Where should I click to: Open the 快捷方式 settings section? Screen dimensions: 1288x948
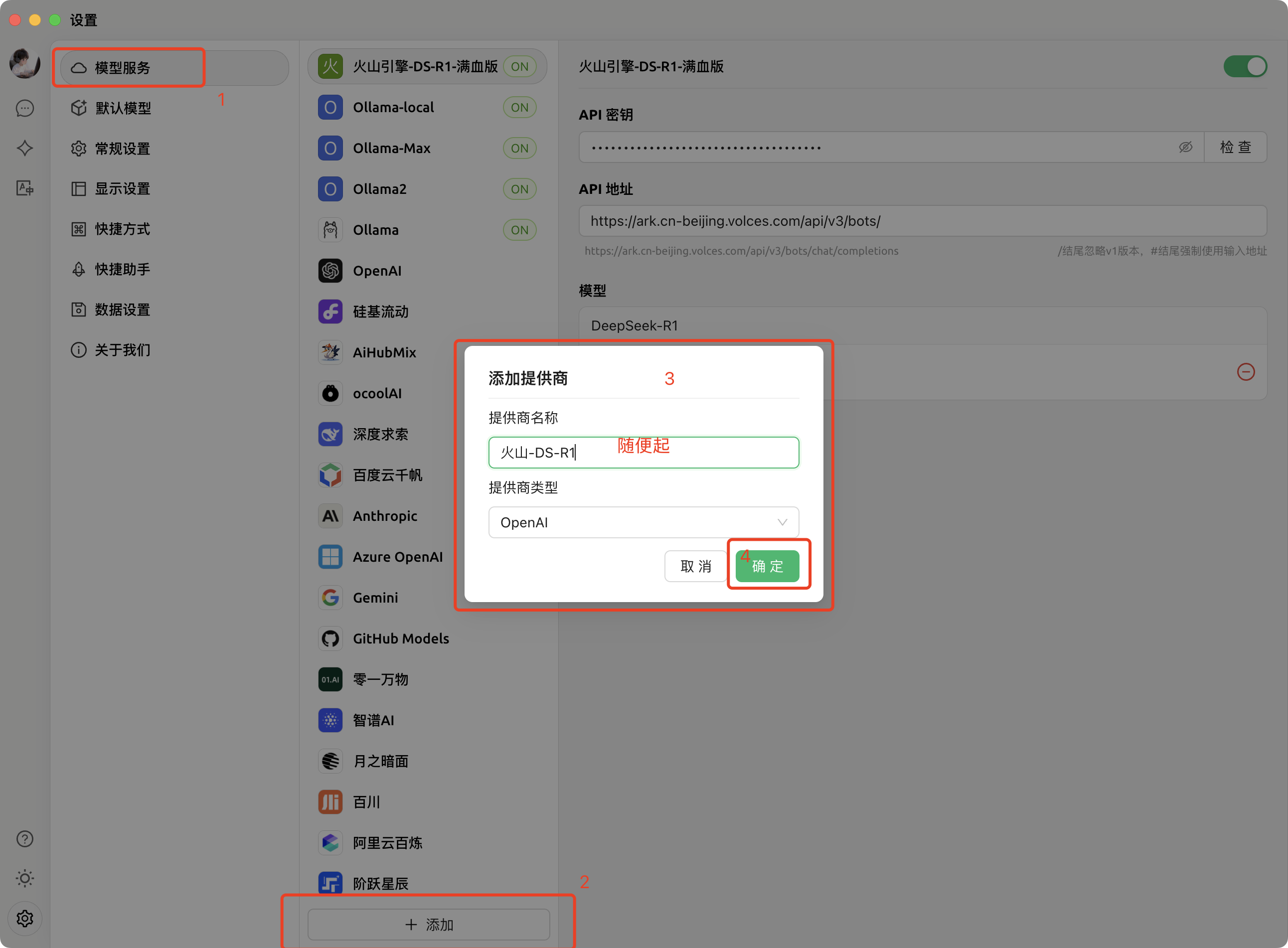[x=174, y=229]
